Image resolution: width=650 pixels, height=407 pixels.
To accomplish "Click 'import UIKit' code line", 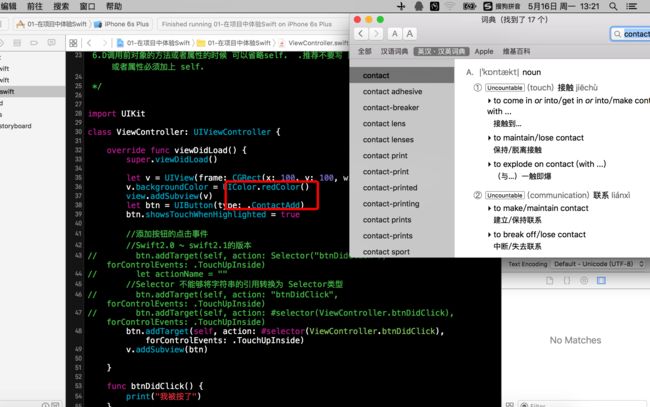I will point(116,114).
